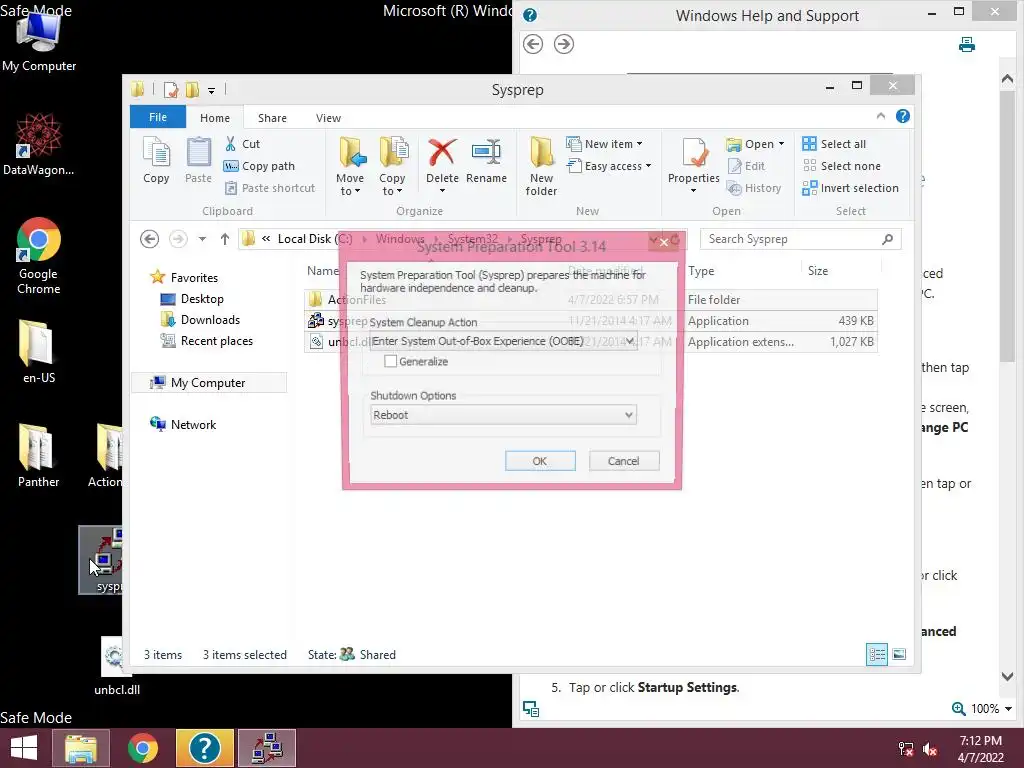The image size is (1024, 768).
Task: Click Edit in the Open group
Action: pyautogui.click(x=746, y=166)
